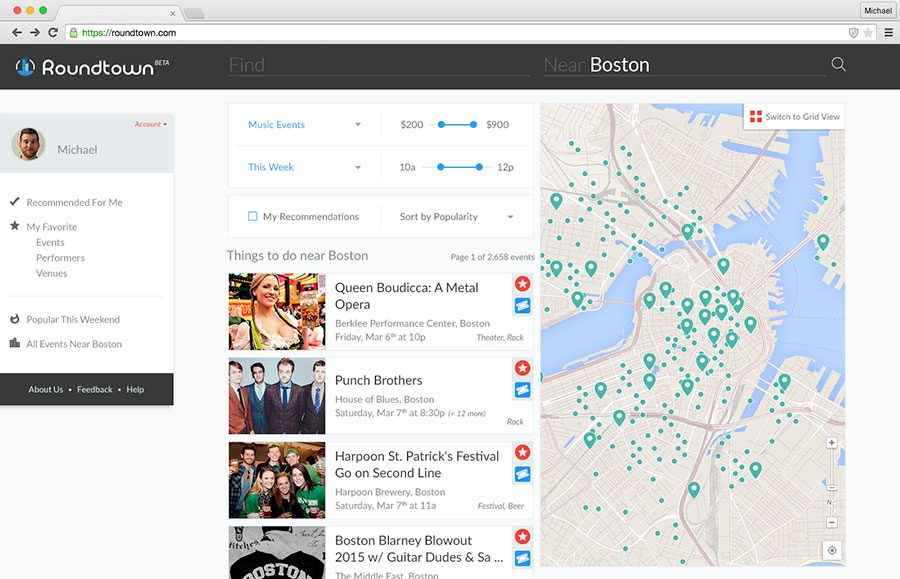Click the shield icon in address bar

point(854,33)
